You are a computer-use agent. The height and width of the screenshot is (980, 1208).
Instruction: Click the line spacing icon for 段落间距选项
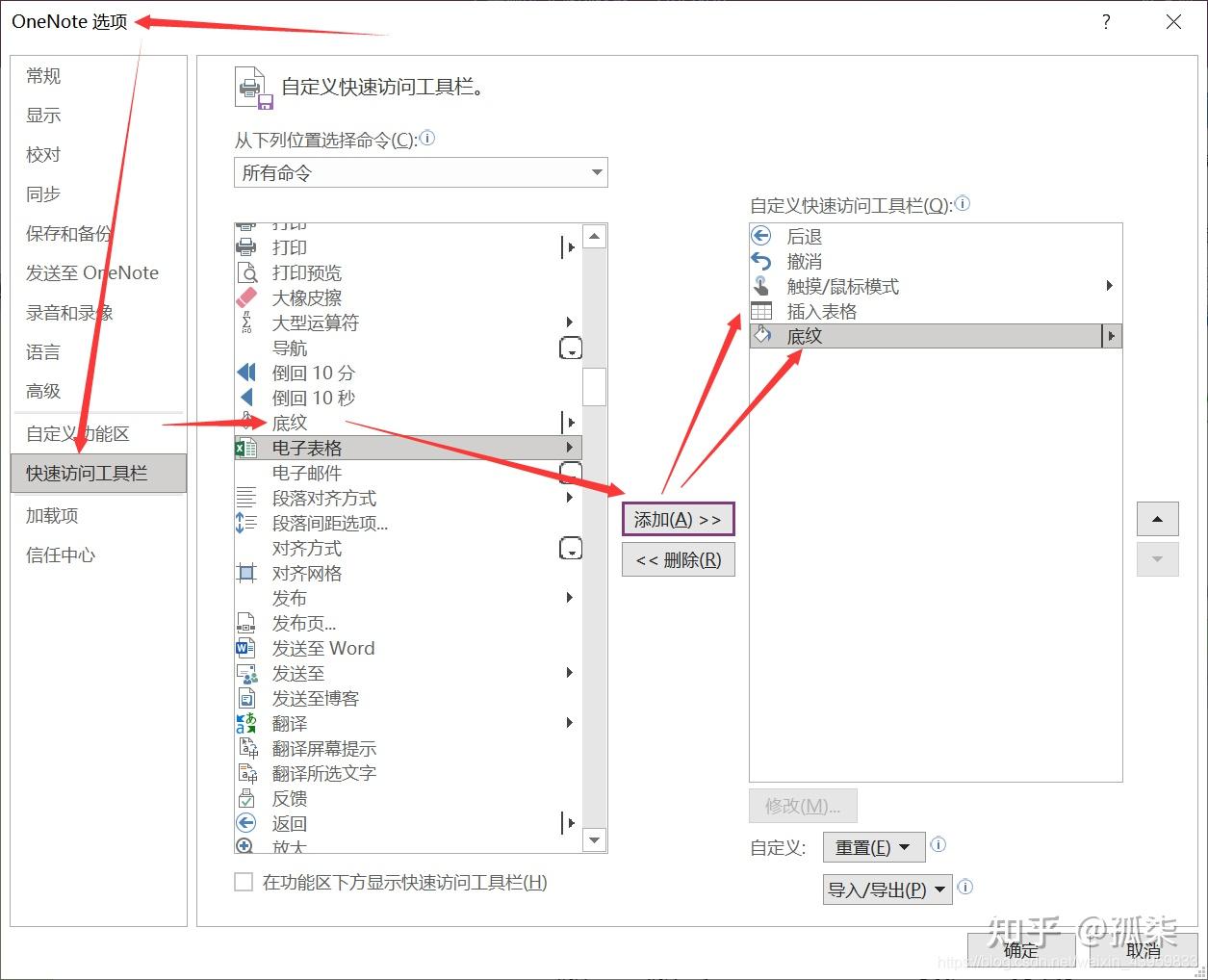click(246, 523)
